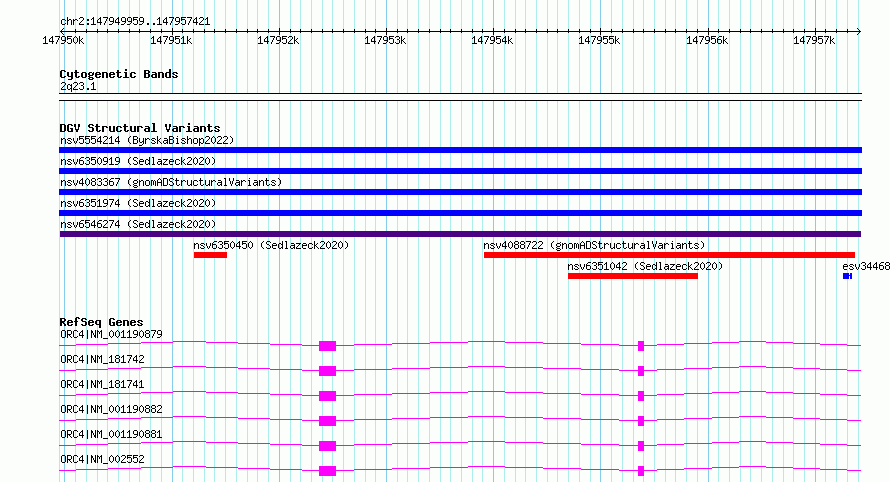
Task: Select the purple nsv6546274 variant bar
Action: pos(460,234)
